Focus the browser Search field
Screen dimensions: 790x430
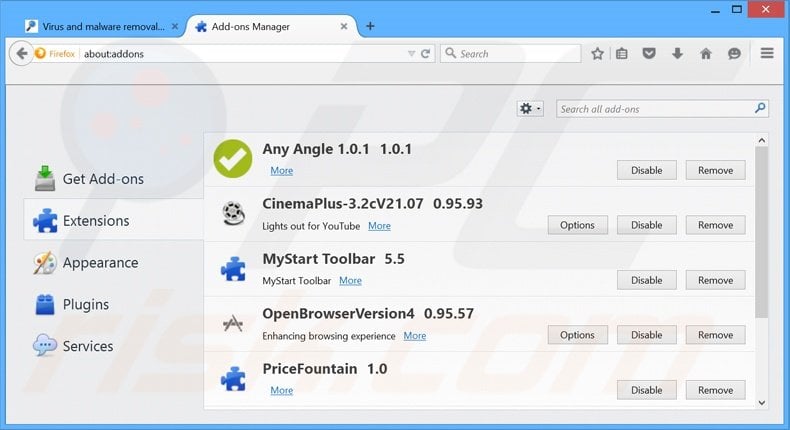pyautogui.click(x=511, y=53)
